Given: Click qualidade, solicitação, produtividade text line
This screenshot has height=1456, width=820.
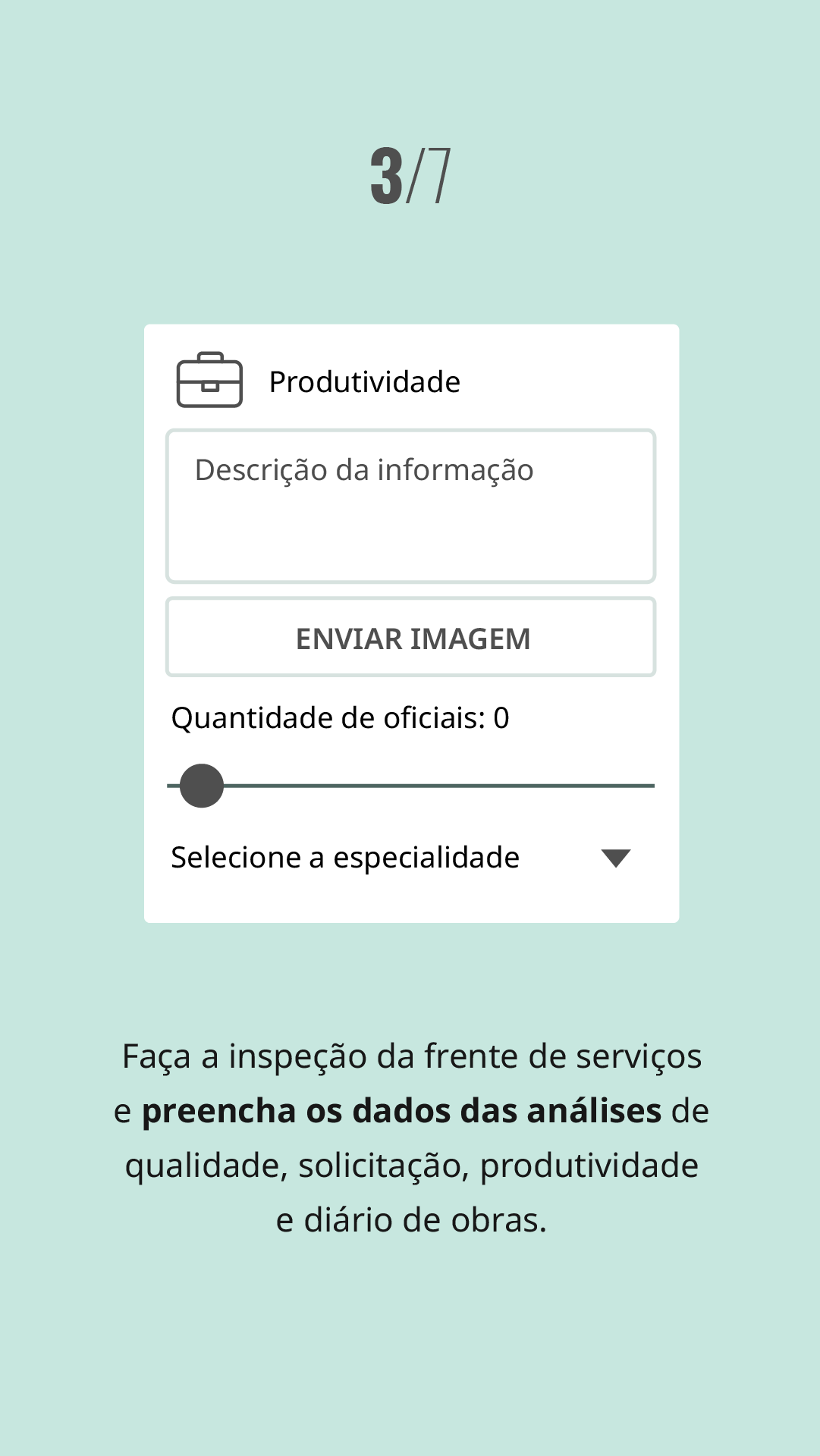Looking at the screenshot, I should 411,1166.
